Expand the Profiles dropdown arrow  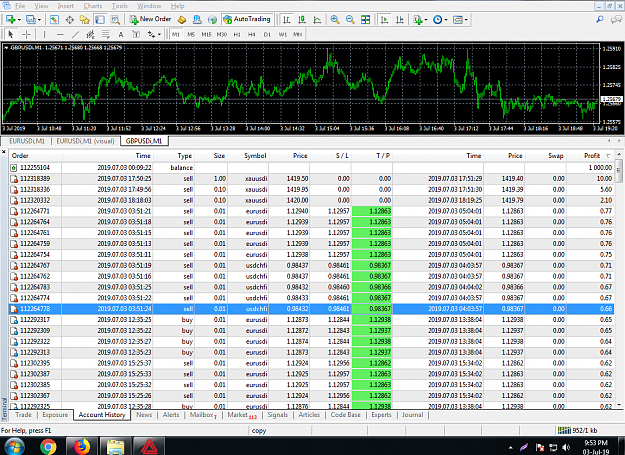(39, 20)
